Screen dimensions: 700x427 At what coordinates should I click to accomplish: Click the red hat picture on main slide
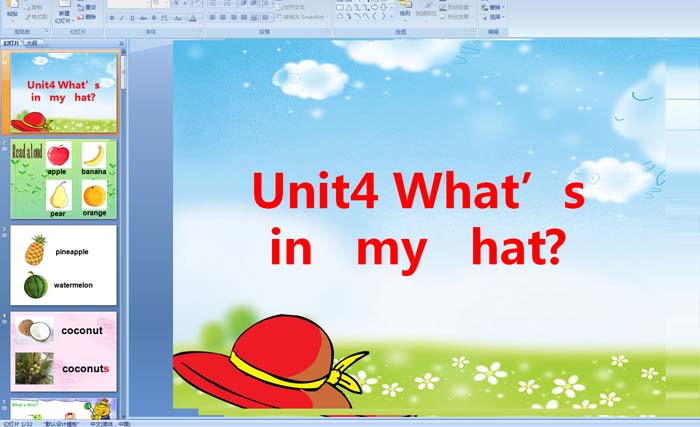click(x=271, y=362)
